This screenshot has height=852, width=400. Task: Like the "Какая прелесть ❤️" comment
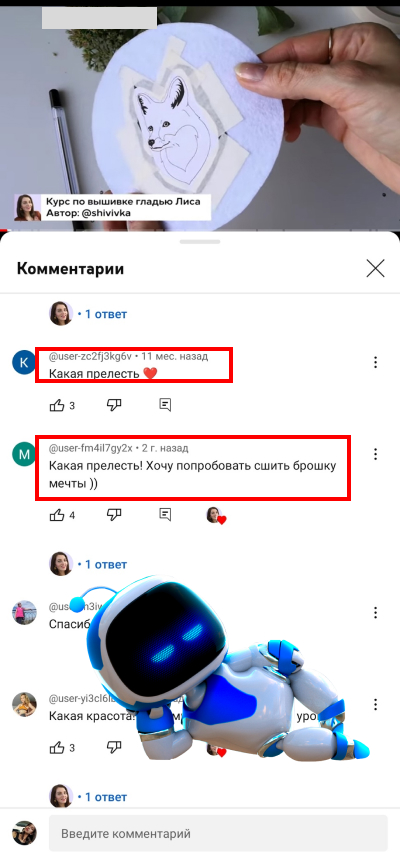pyautogui.click(x=57, y=405)
